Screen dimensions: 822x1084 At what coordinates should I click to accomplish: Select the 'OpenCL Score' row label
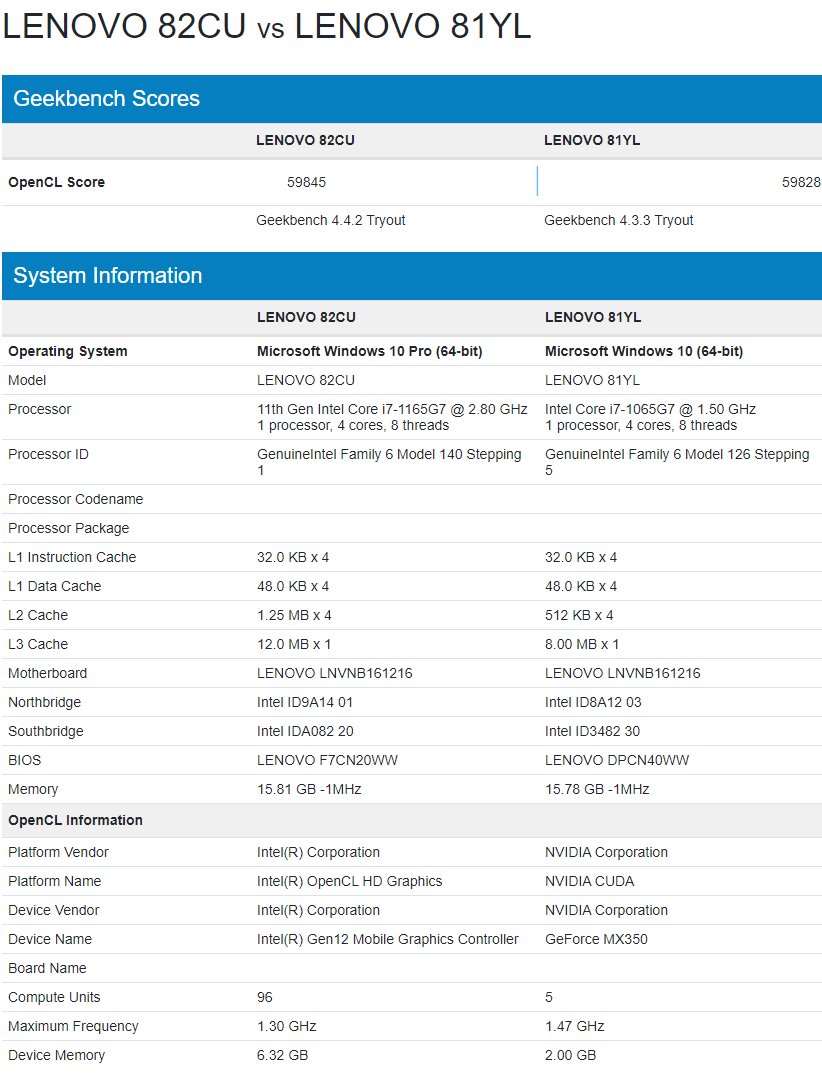57,183
